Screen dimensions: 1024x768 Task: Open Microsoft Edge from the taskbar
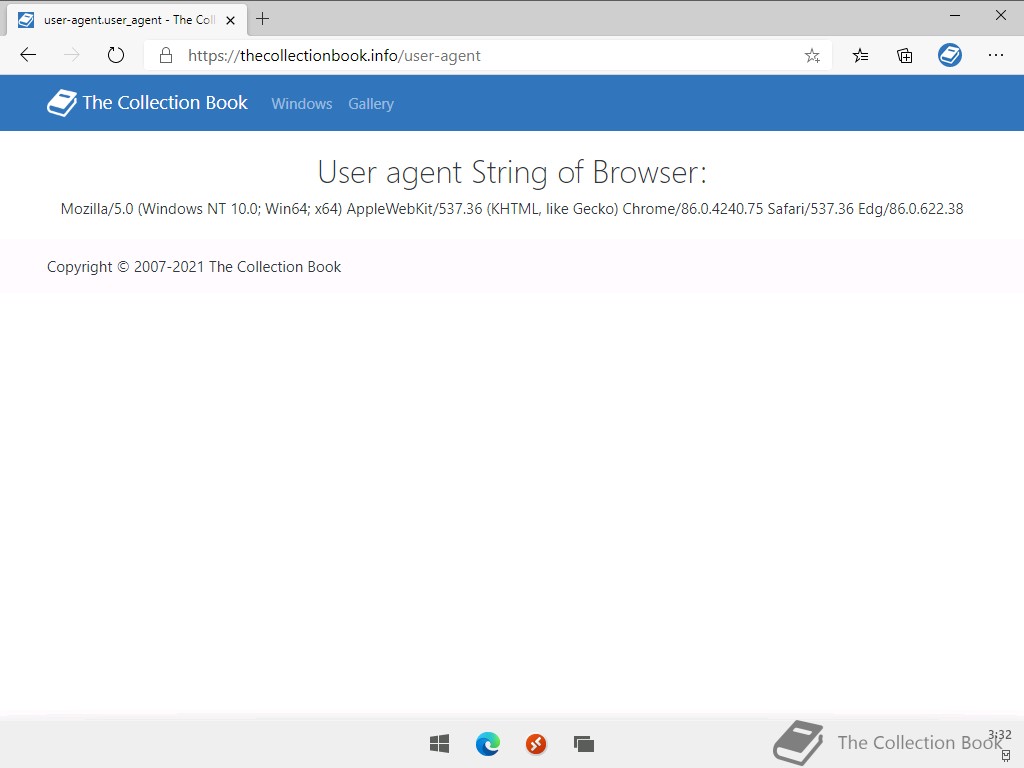[x=488, y=743]
